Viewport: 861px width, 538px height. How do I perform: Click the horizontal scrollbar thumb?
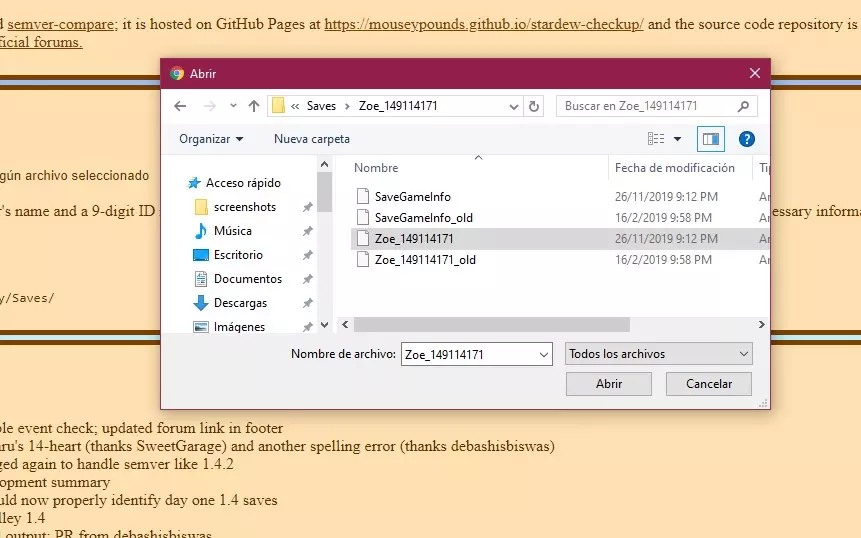click(491, 324)
